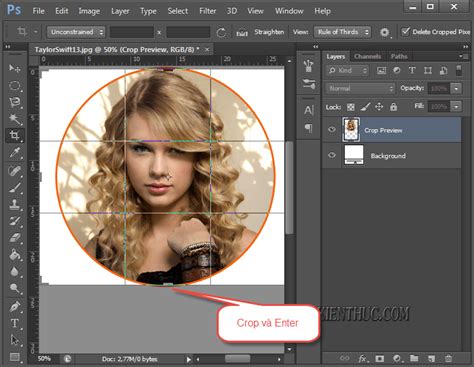Select the Move tool

click(x=14, y=68)
